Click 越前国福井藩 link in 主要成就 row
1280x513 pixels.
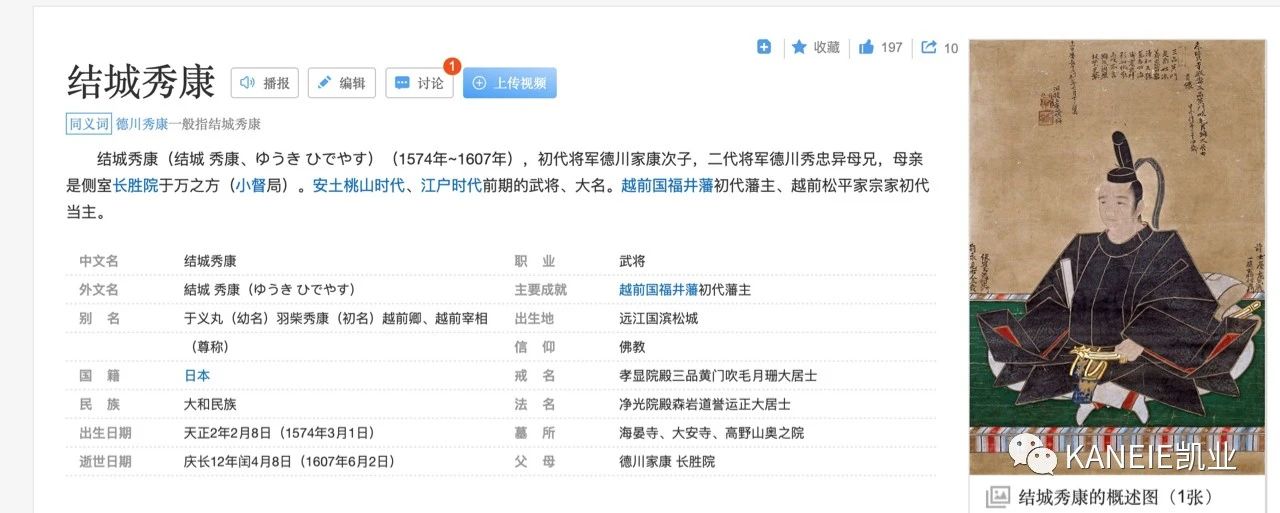(x=658, y=289)
